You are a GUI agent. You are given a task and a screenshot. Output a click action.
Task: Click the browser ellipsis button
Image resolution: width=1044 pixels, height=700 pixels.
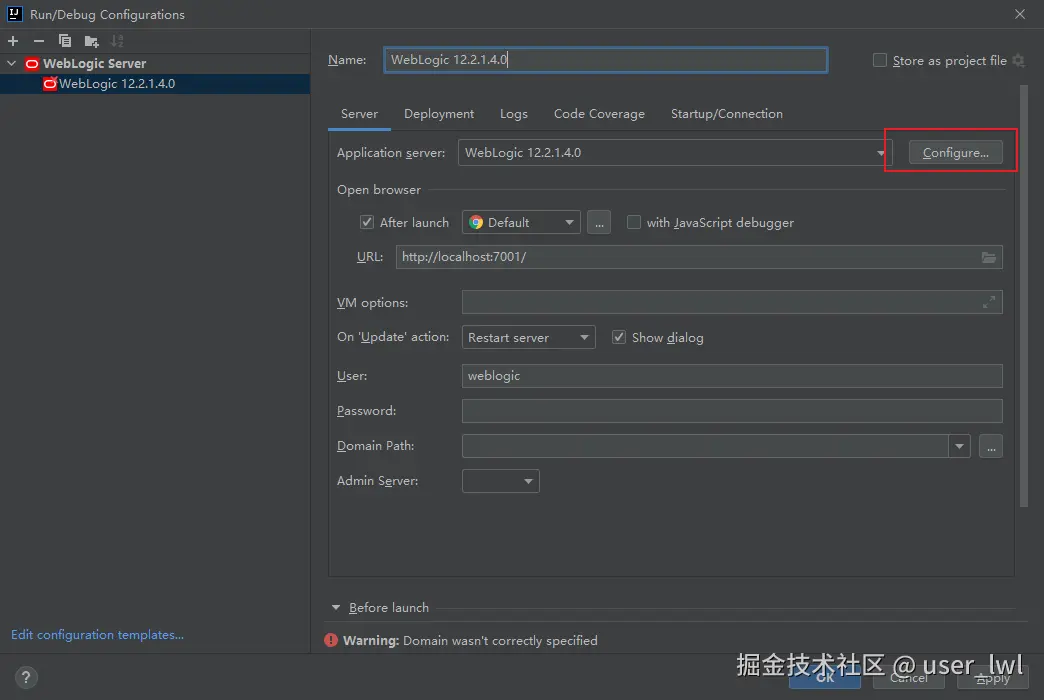tap(599, 222)
